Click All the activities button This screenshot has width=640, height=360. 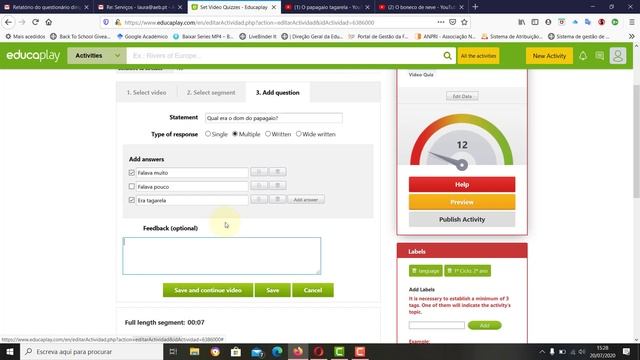[x=478, y=56]
